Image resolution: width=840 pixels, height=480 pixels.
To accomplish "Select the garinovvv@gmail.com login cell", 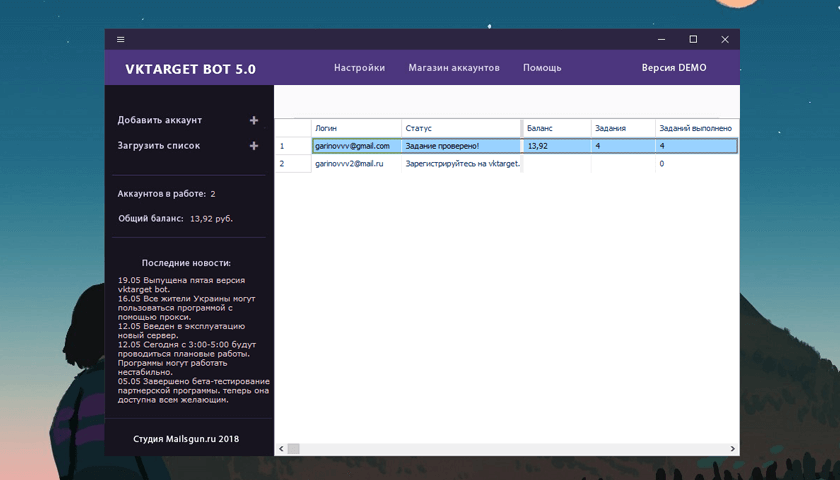I will tap(356, 146).
